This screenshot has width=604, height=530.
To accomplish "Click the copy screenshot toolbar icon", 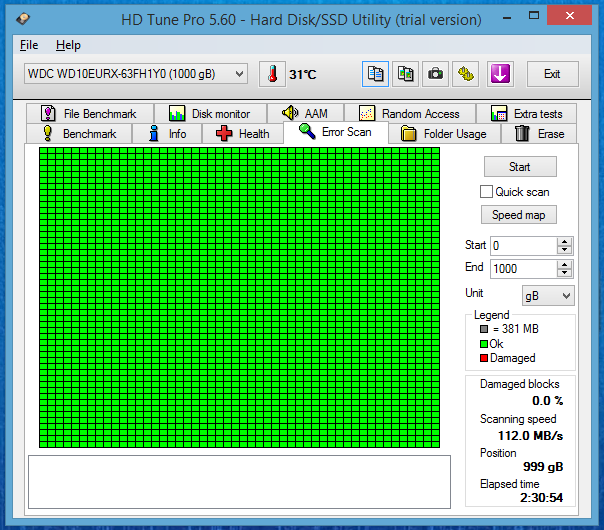I will [x=405, y=74].
